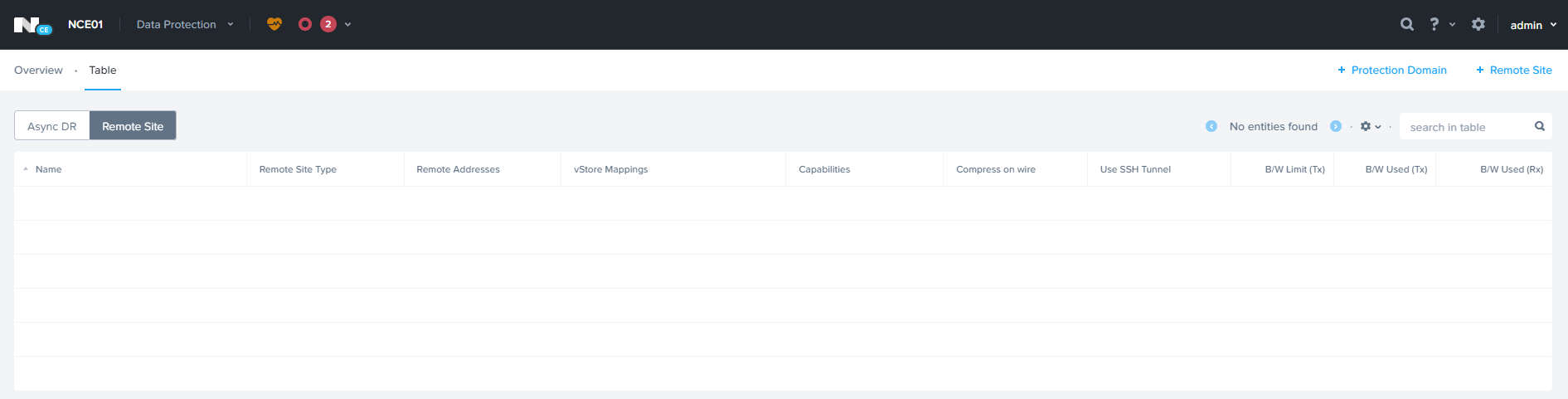Image resolution: width=1568 pixels, height=399 pixels.
Task: Select the Table tab
Action: 103,71
